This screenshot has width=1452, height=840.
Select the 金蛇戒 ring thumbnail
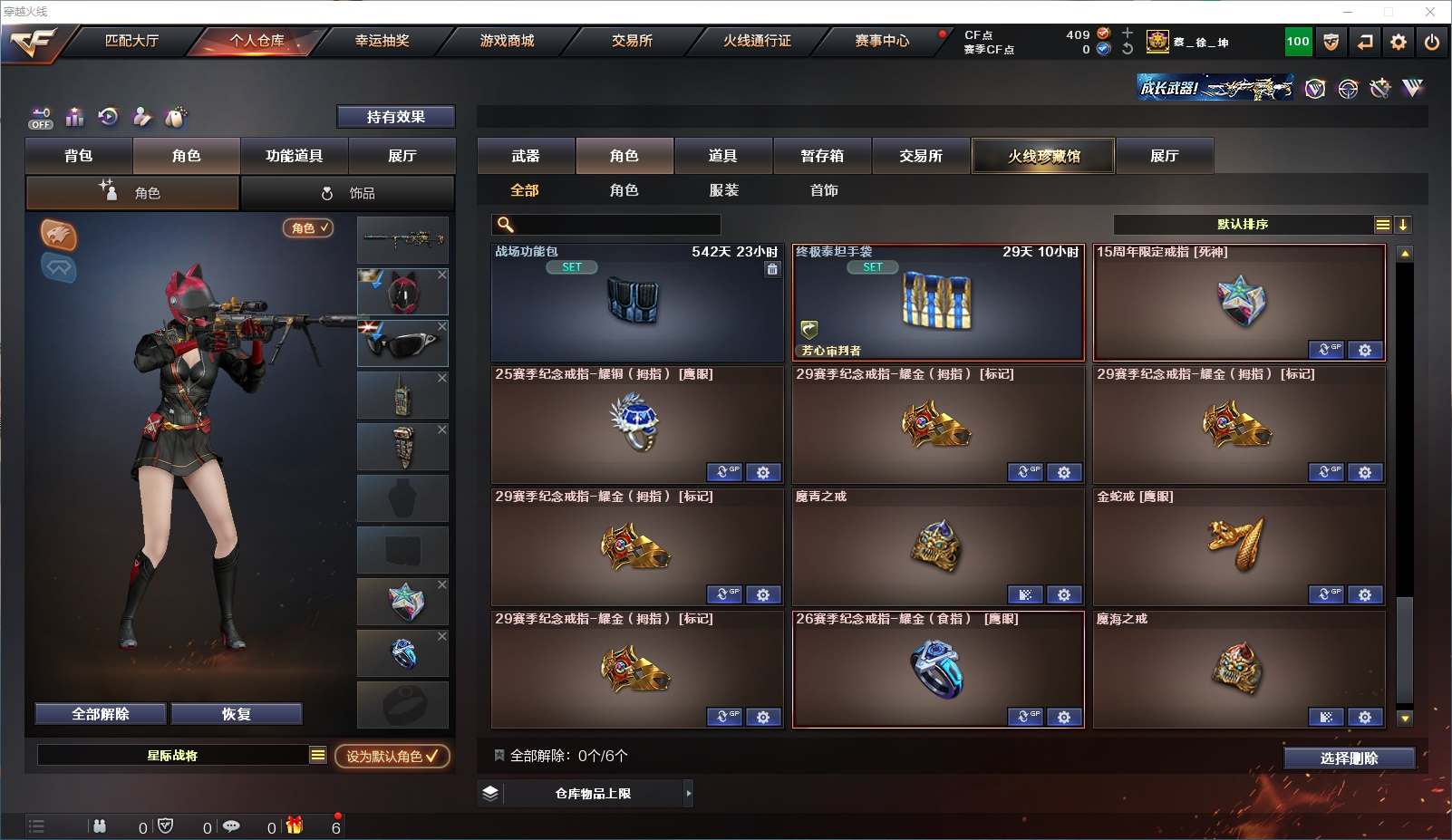click(1239, 546)
